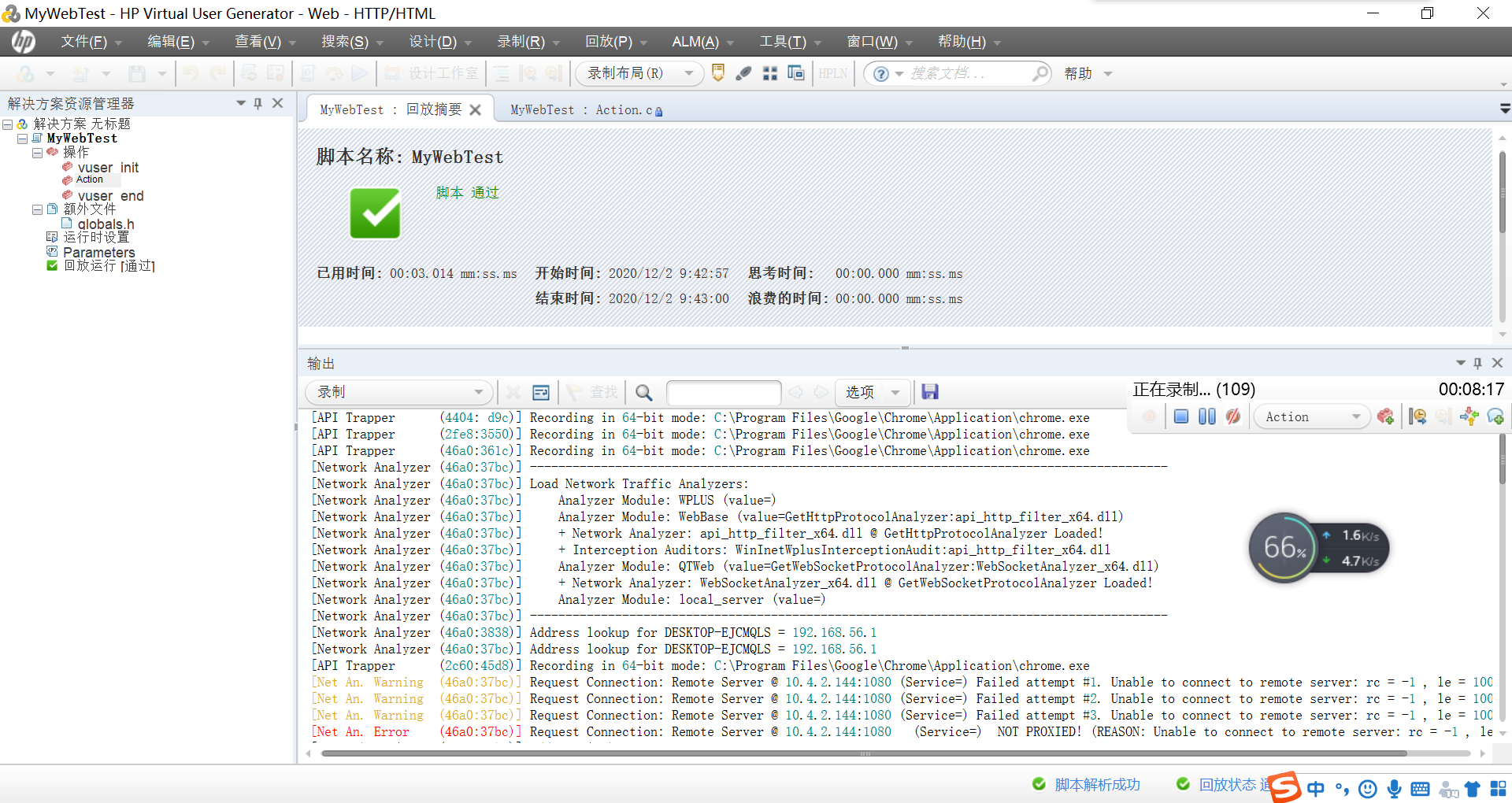Collapse the 解决方案 无标题 tree node

click(7, 124)
